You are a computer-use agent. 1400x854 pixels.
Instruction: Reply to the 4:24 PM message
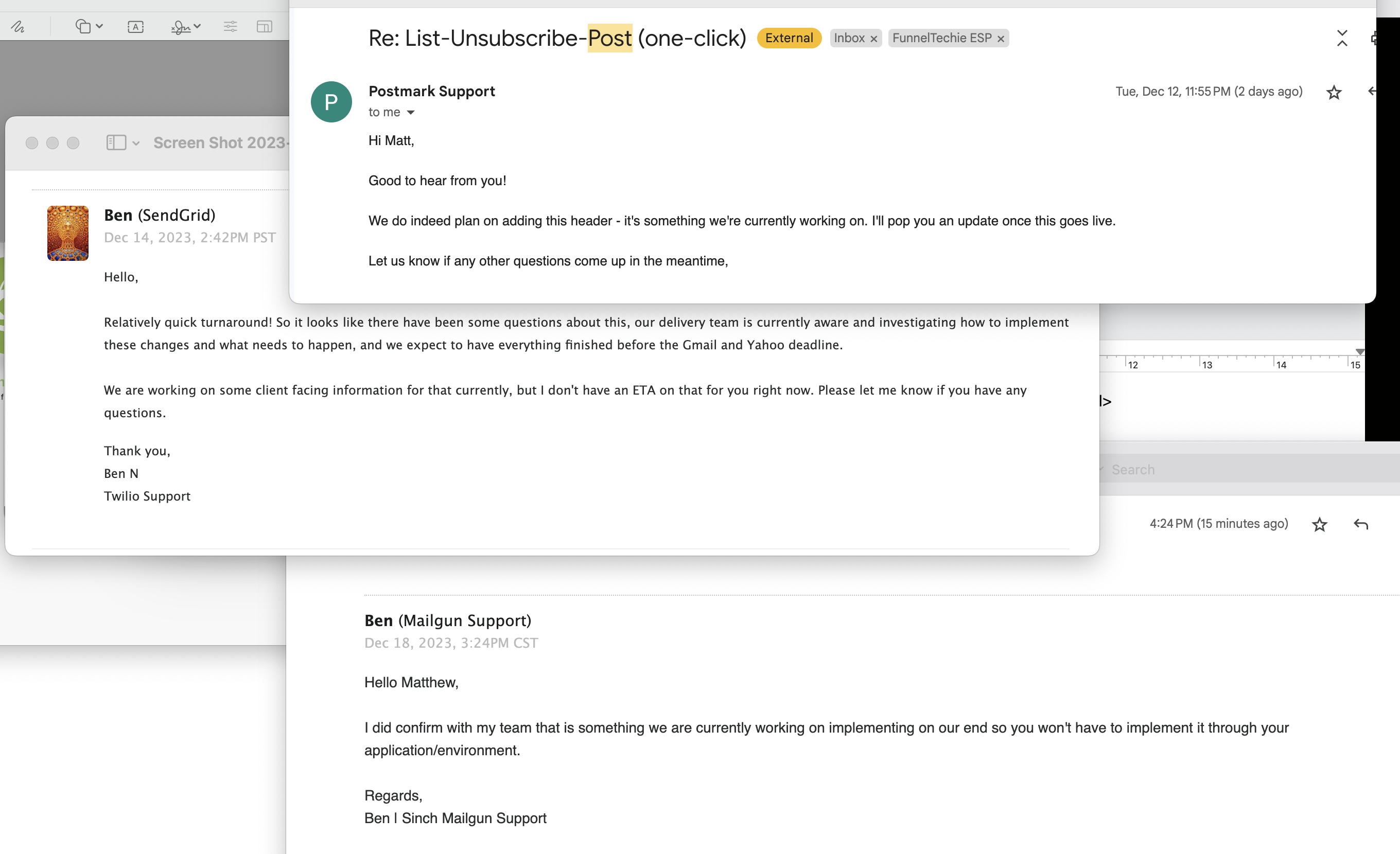(1361, 524)
